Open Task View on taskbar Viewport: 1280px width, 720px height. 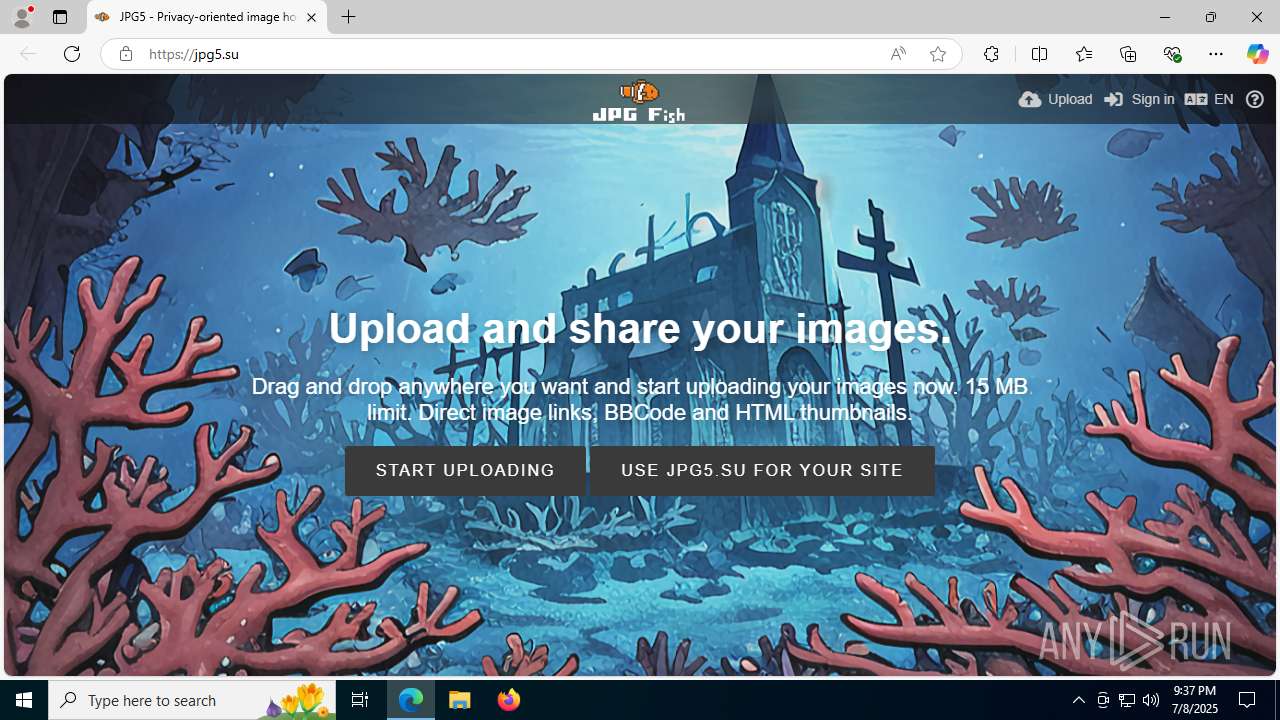tap(360, 700)
